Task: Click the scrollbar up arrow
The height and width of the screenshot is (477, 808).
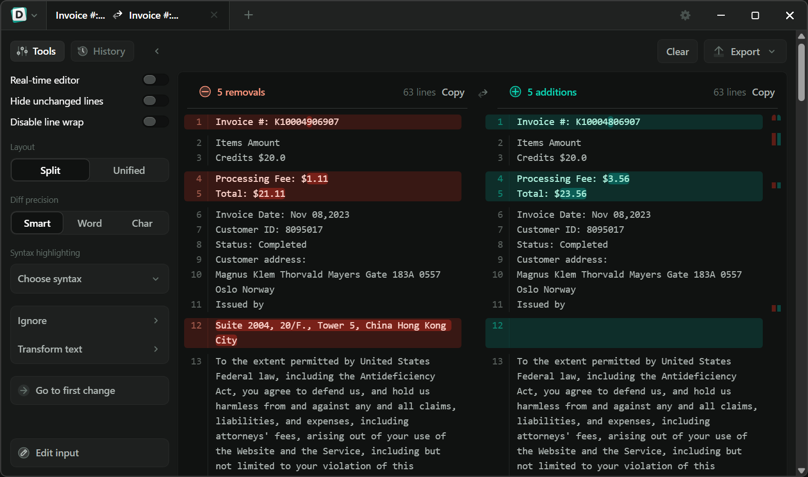Action: [x=801, y=36]
